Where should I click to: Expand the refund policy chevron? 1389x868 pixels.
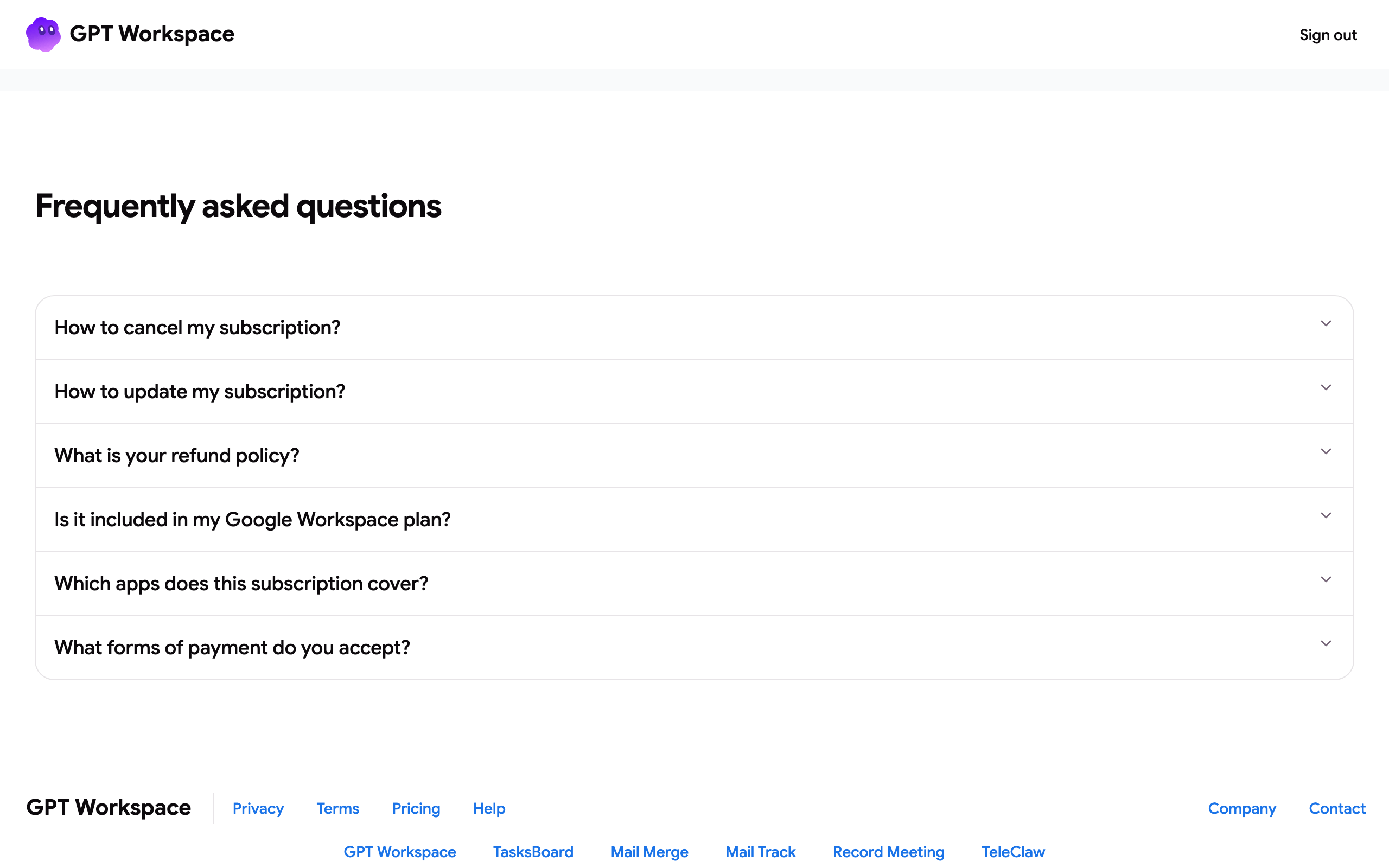(x=1326, y=452)
